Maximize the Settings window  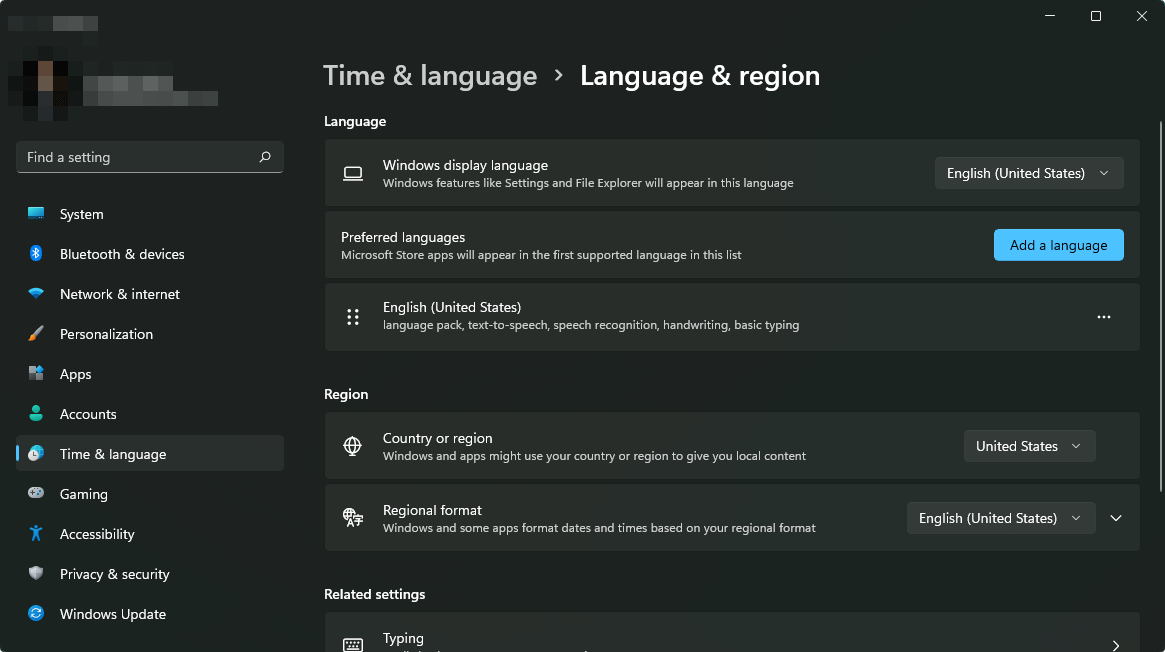pos(1095,16)
